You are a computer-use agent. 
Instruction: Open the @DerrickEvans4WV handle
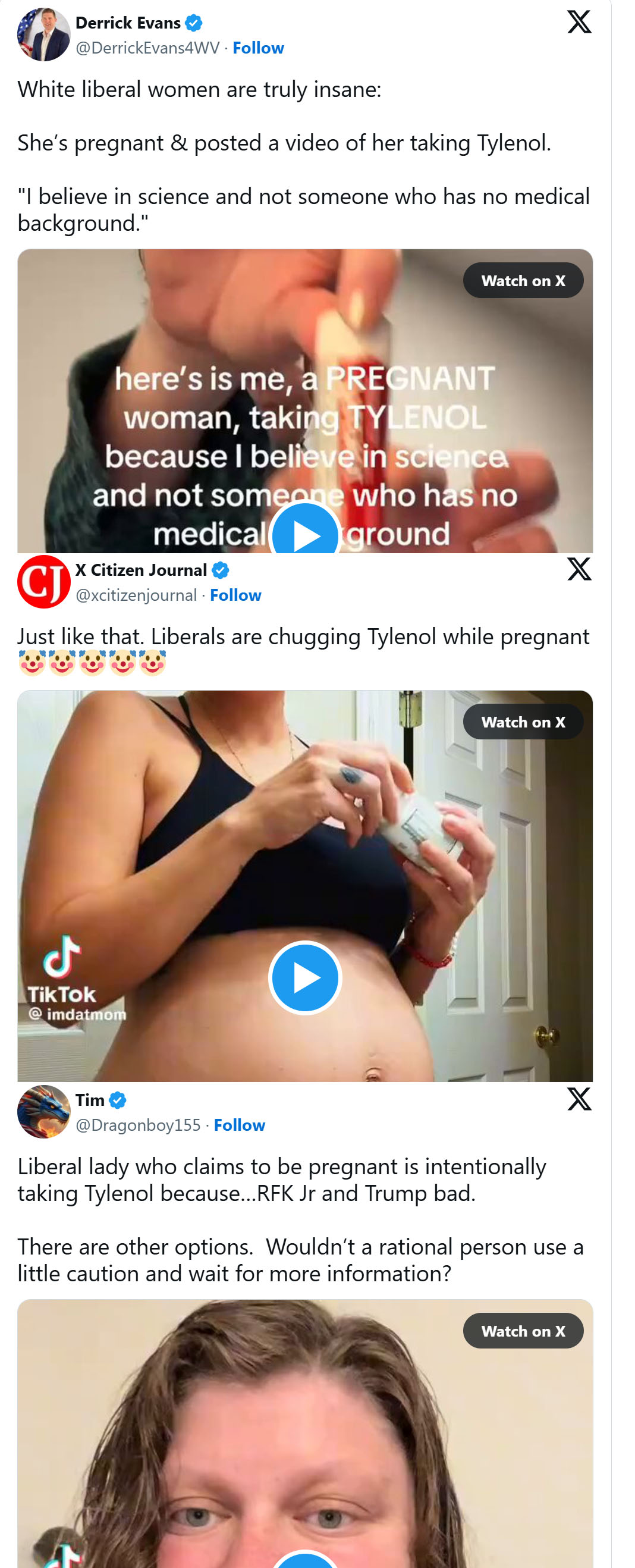(147, 48)
